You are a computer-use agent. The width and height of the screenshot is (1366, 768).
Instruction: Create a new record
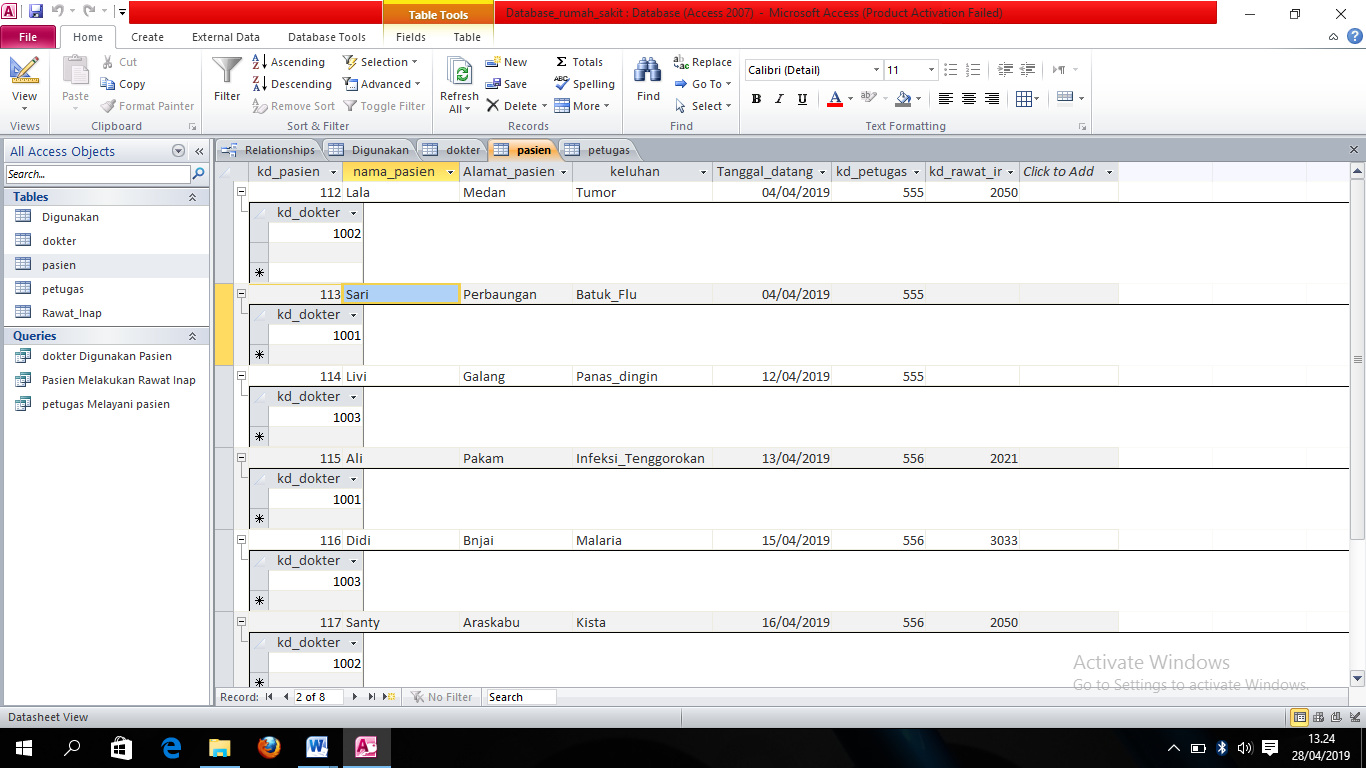click(507, 62)
